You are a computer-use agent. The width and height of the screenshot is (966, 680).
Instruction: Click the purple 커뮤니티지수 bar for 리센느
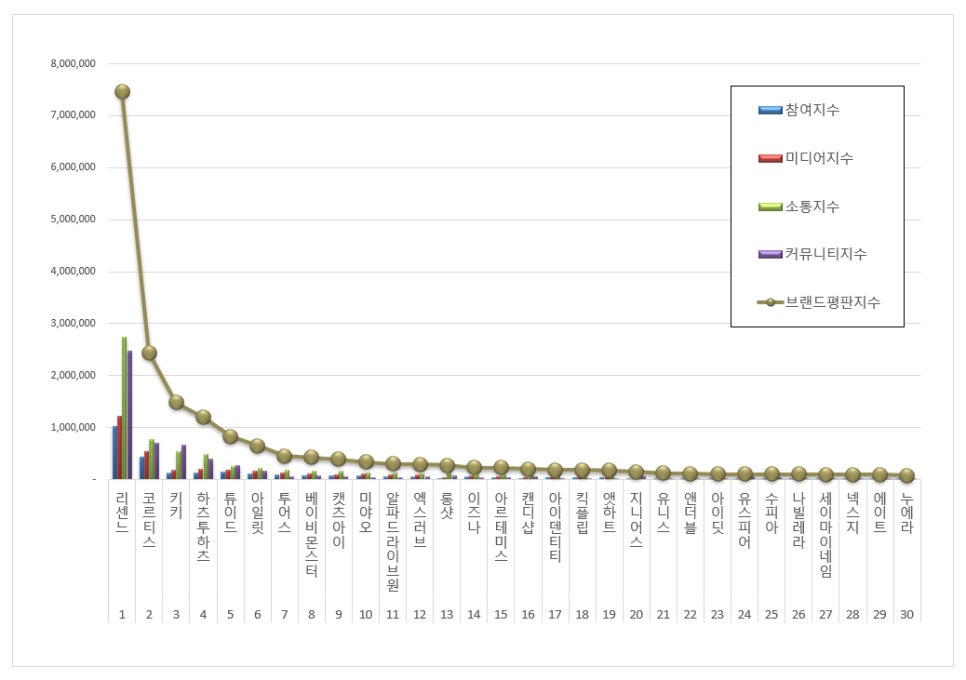click(x=129, y=415)
